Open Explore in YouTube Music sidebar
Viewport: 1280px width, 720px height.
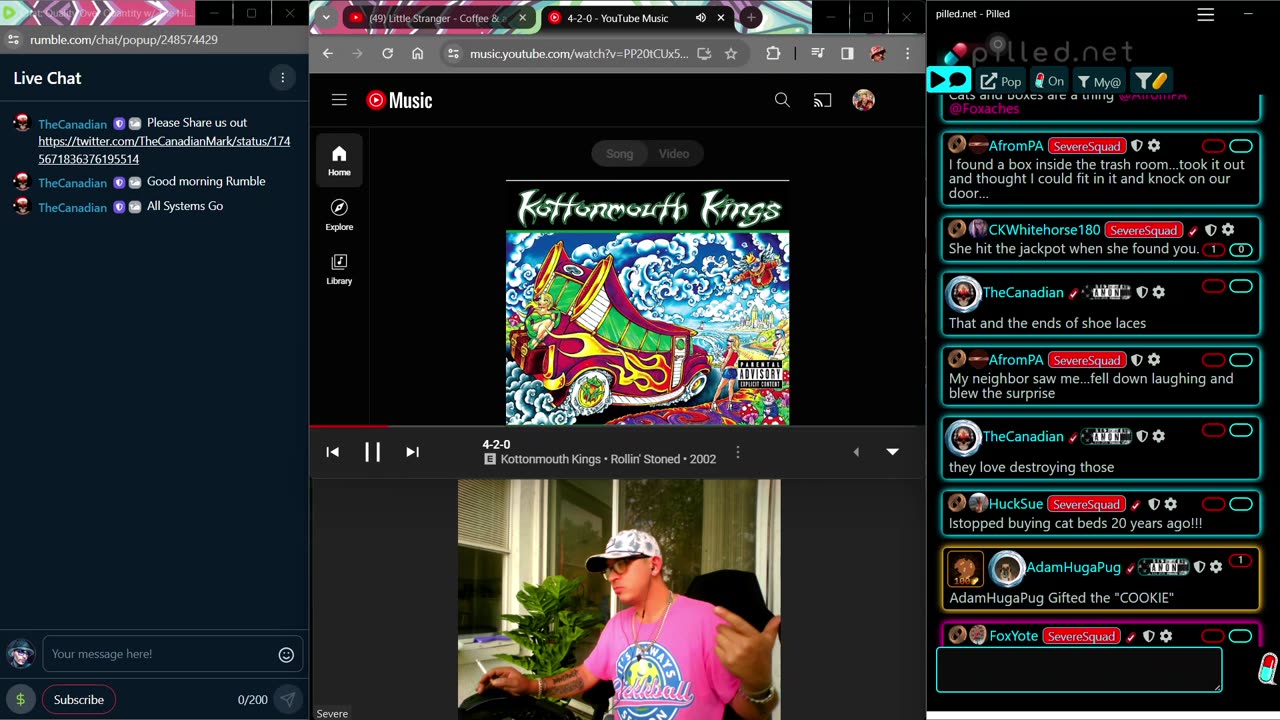click(x=339, y=214)
